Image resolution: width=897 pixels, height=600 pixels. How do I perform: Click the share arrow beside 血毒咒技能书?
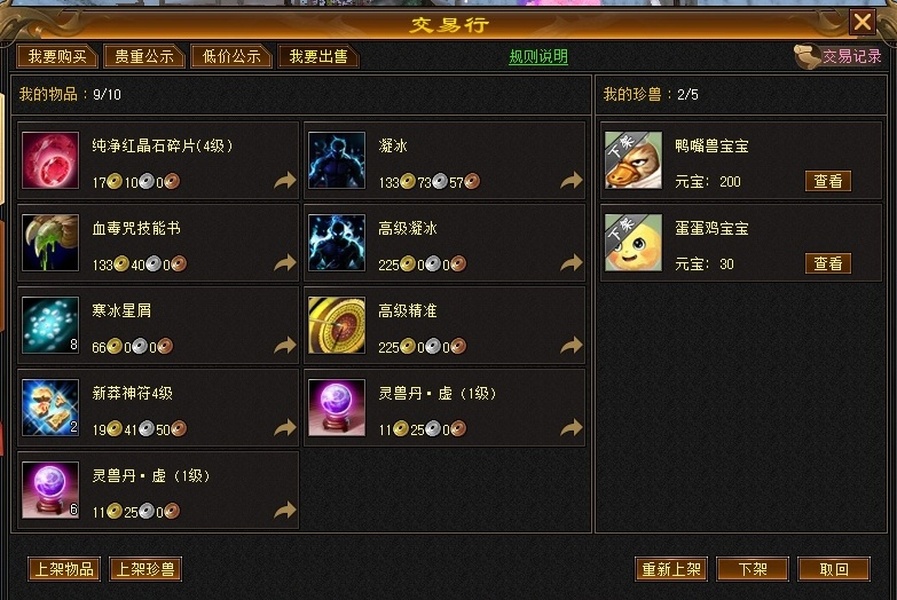click(285, 263)
